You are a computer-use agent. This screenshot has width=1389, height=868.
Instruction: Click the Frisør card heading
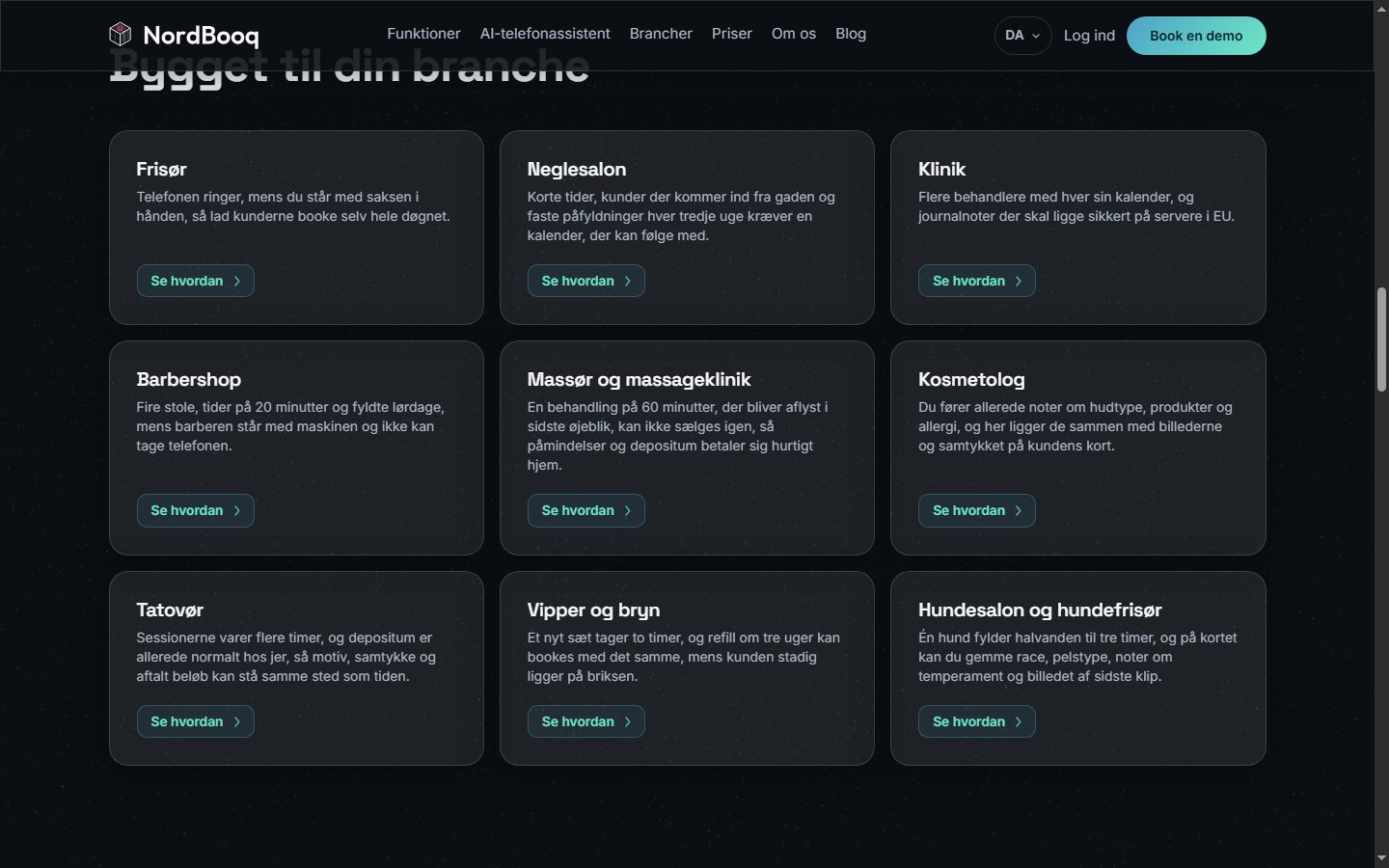161,169
